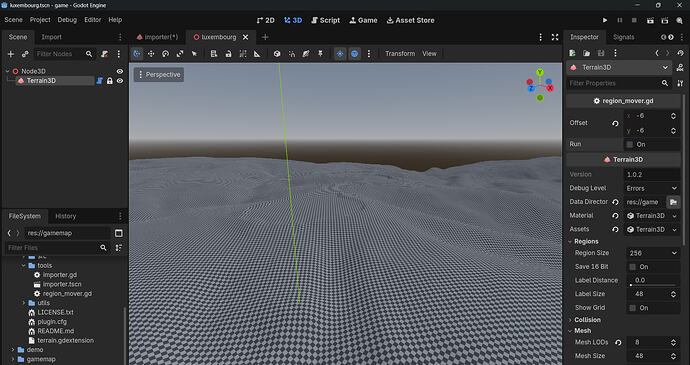Open the list selectable nodes tool
This screenshot has width=690, height=365.
(x=214, y=54)
